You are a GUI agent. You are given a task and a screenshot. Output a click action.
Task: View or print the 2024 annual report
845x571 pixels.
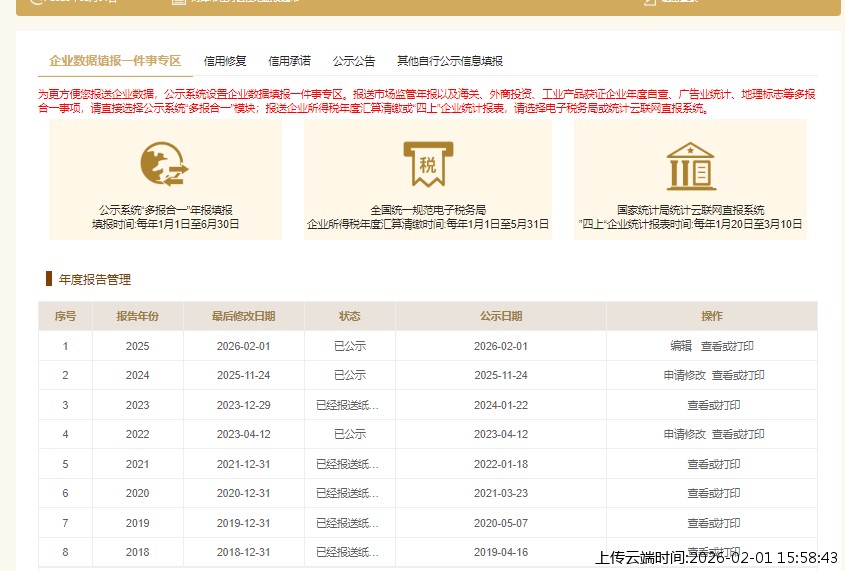[738, 376]
